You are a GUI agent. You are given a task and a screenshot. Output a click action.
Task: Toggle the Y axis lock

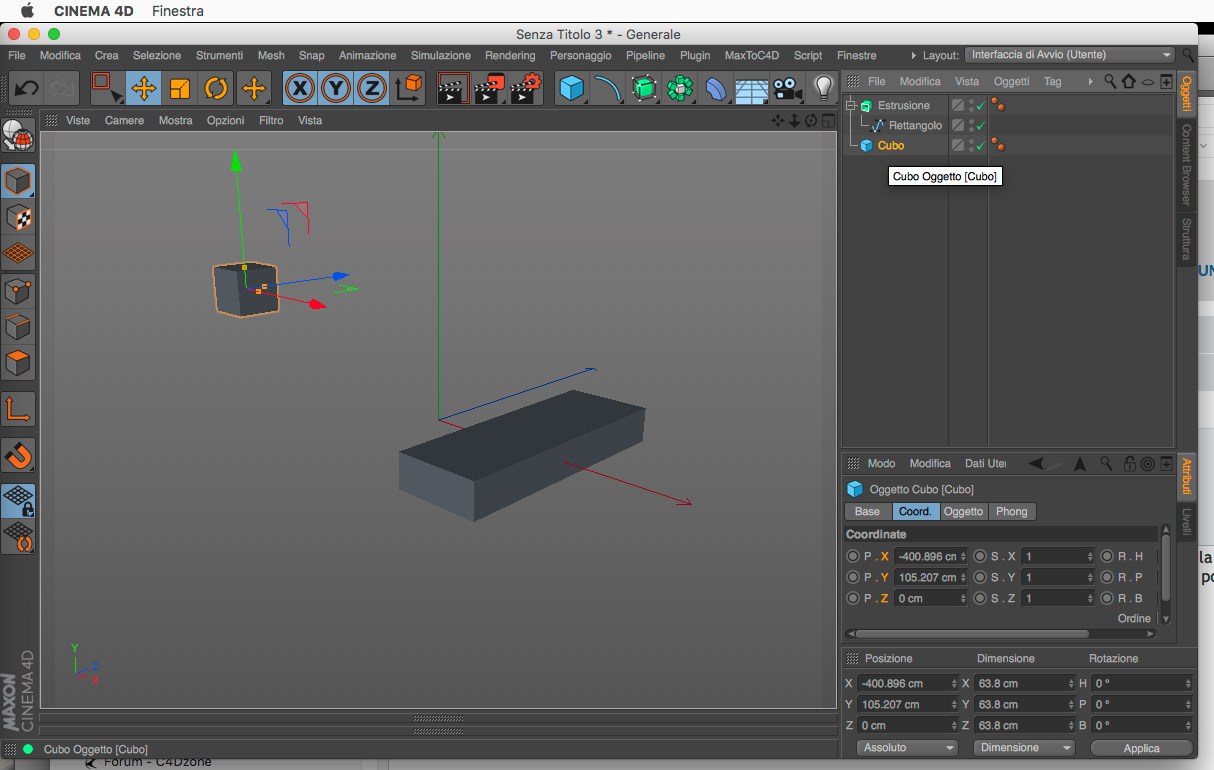tap(336, 88)
